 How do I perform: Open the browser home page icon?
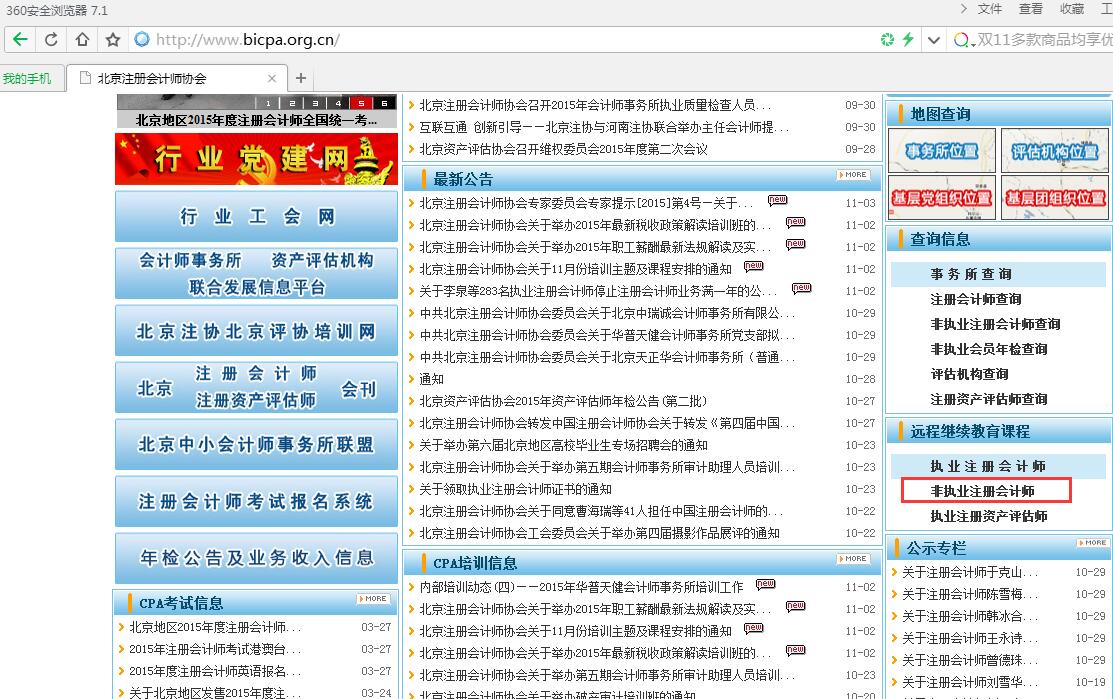[x=82, y=40]
